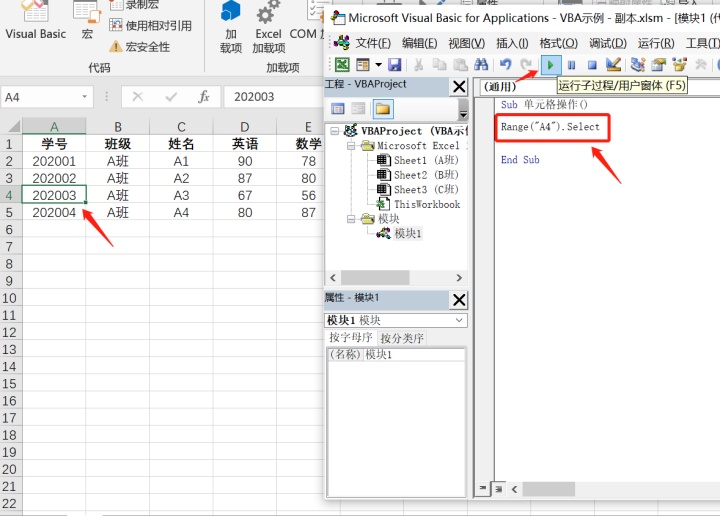Image resolution: width=720 pixels, height=516 pixels.
Task: Select cell containing 202004
Action: pyautogui.click(x=54, y=213)
